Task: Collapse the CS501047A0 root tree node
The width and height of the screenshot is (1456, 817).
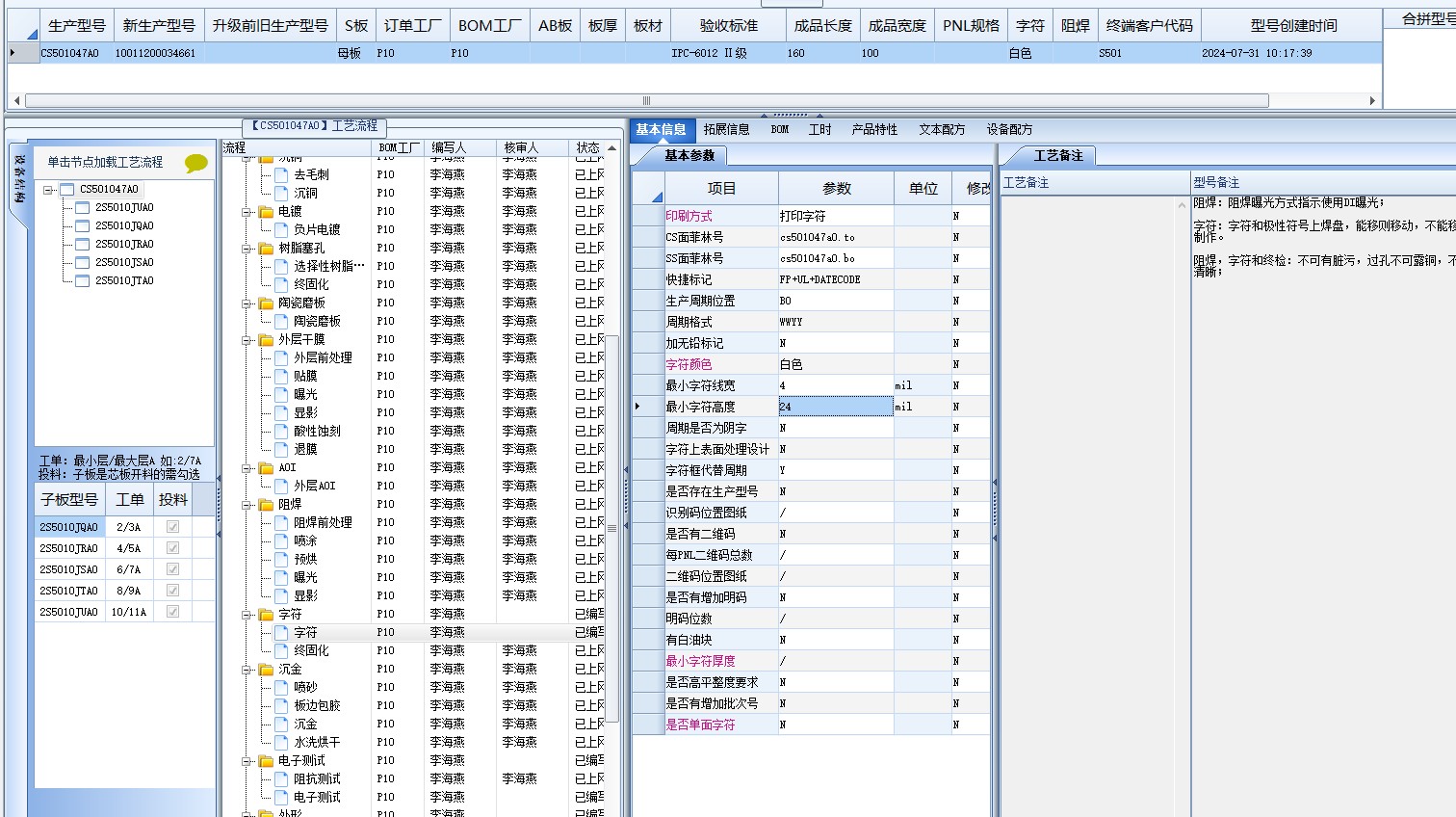Action: [x=48, y=190]
